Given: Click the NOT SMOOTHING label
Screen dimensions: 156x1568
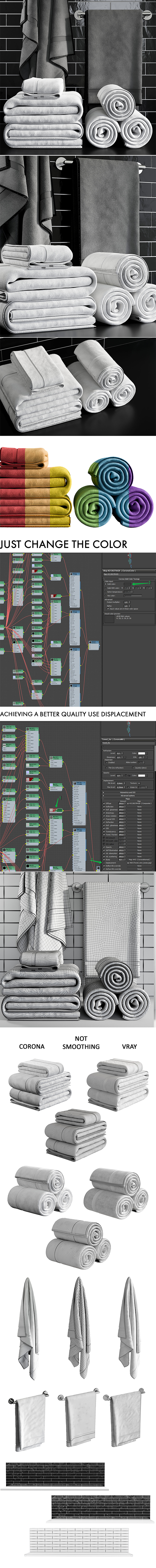Looking at the screenshot, I should [81, 1043].
